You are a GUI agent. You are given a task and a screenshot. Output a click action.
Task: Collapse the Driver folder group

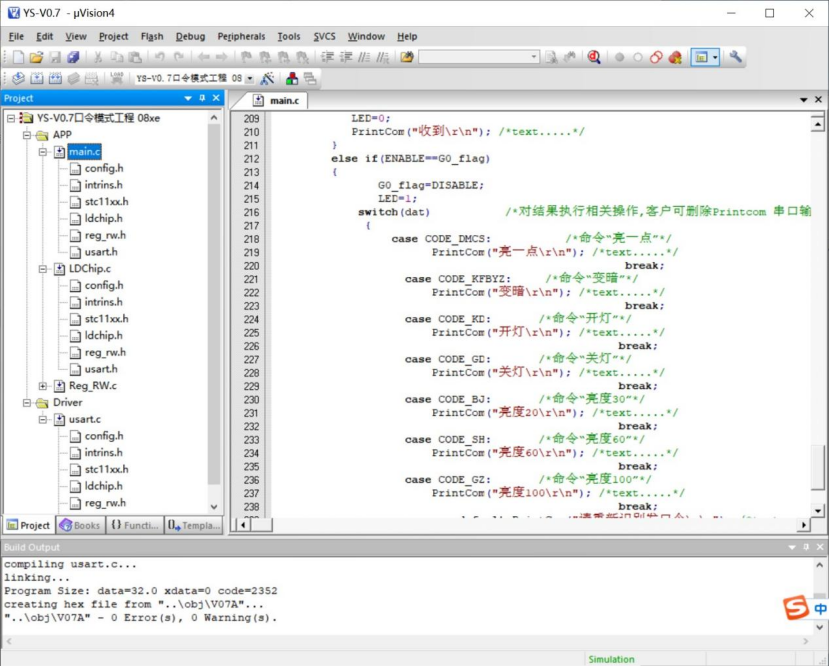[x=26, y=403]
